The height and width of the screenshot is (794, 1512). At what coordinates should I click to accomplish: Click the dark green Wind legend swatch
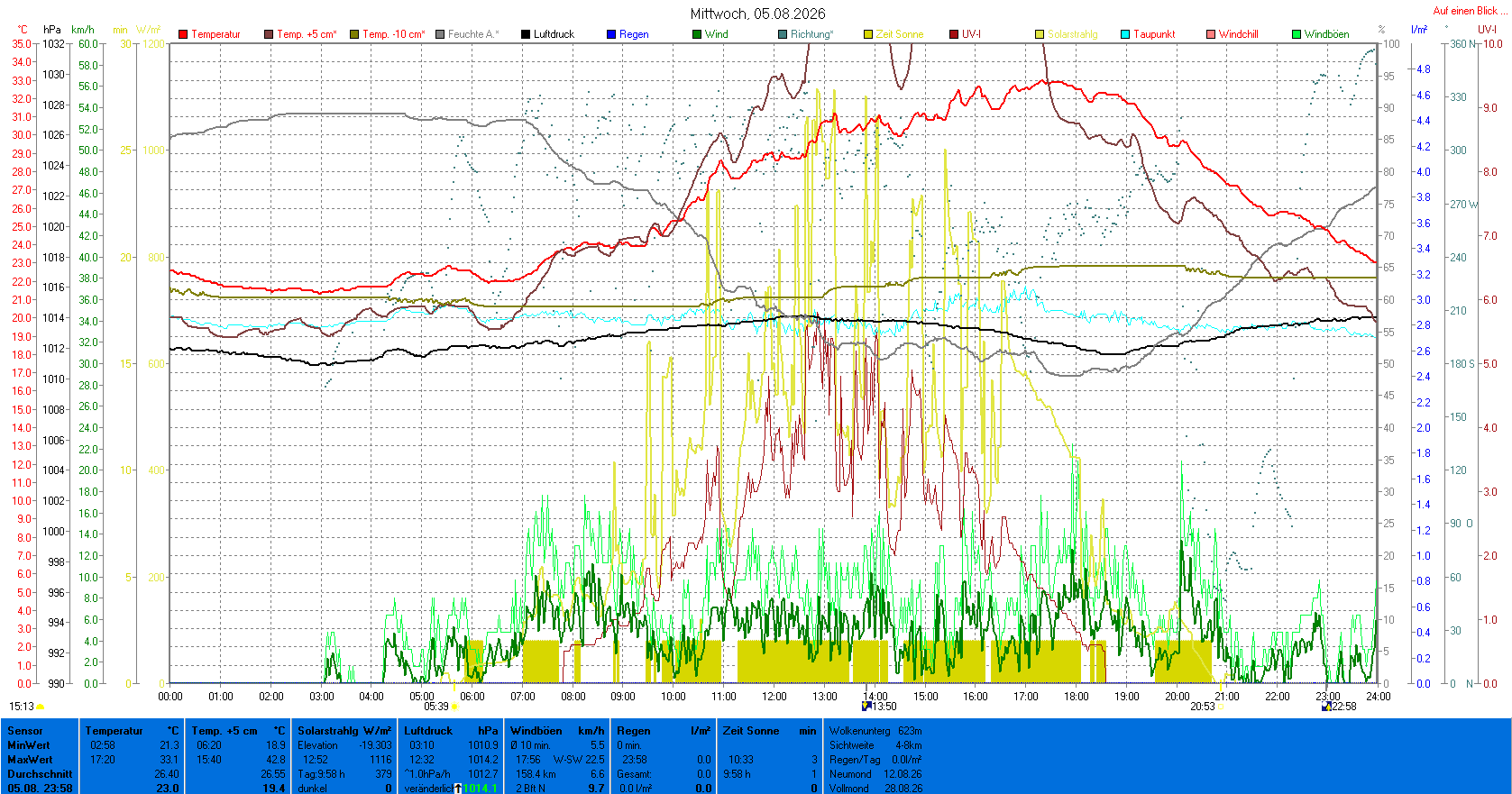pyautogui.click(x=697, y=34)
